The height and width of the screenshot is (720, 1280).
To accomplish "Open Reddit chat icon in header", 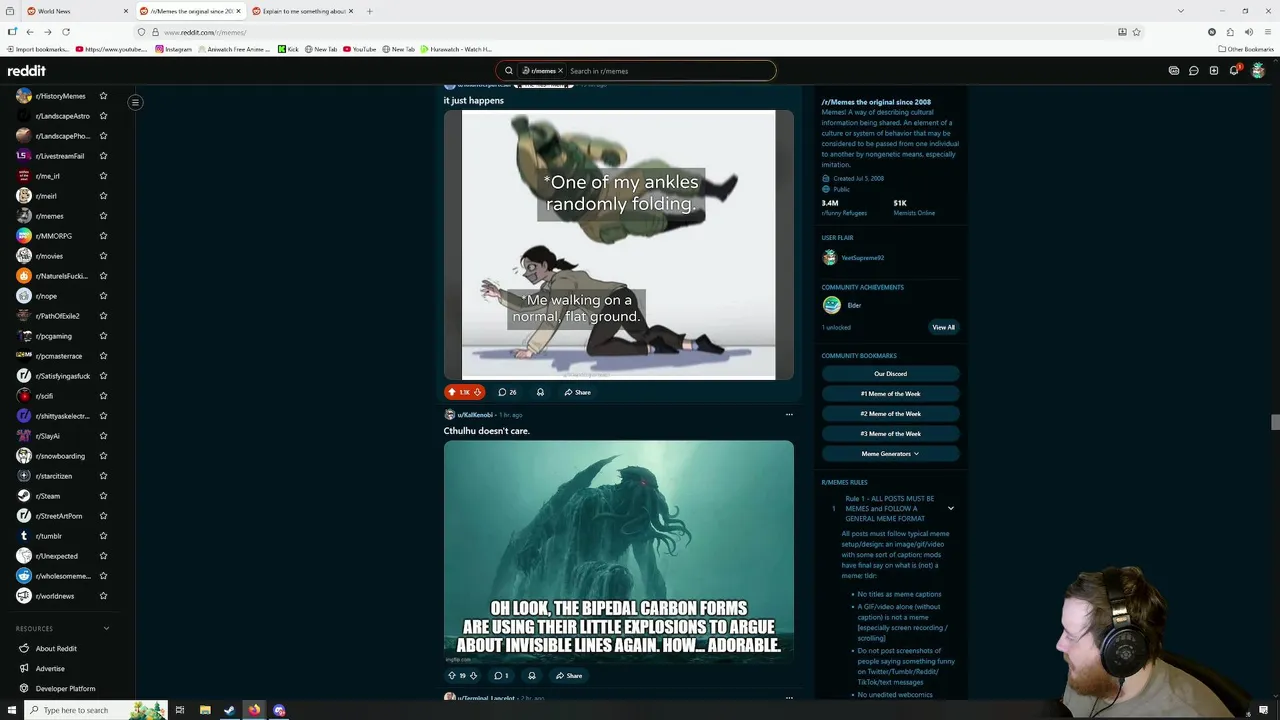I will (x=1194, y=71).
